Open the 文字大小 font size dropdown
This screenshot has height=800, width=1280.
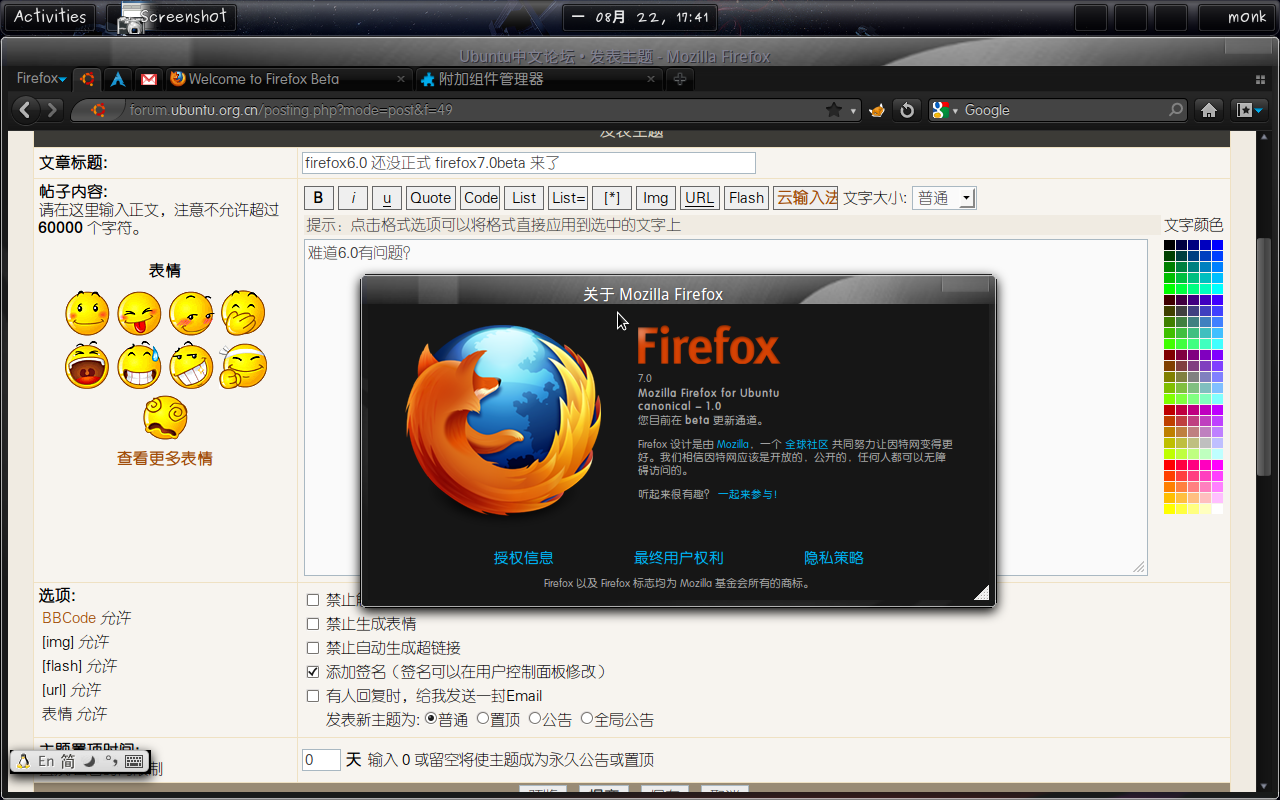944,198
